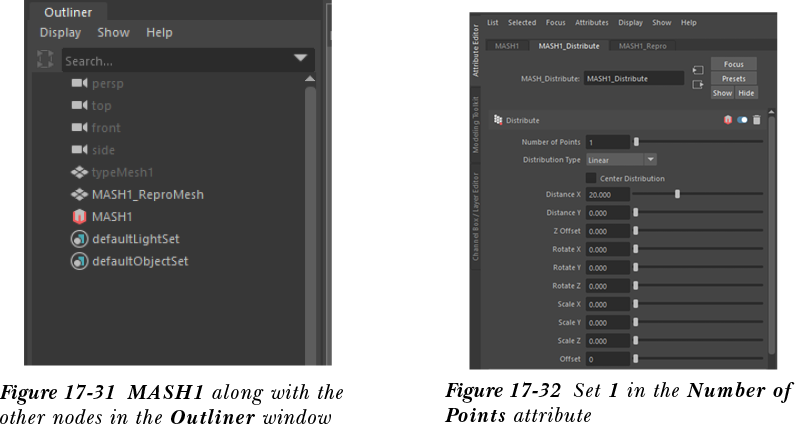The width and height of the screenshot is (797, 432).
Task: Enable the Center Distribution checkbox
Action: tap(591, 178)
